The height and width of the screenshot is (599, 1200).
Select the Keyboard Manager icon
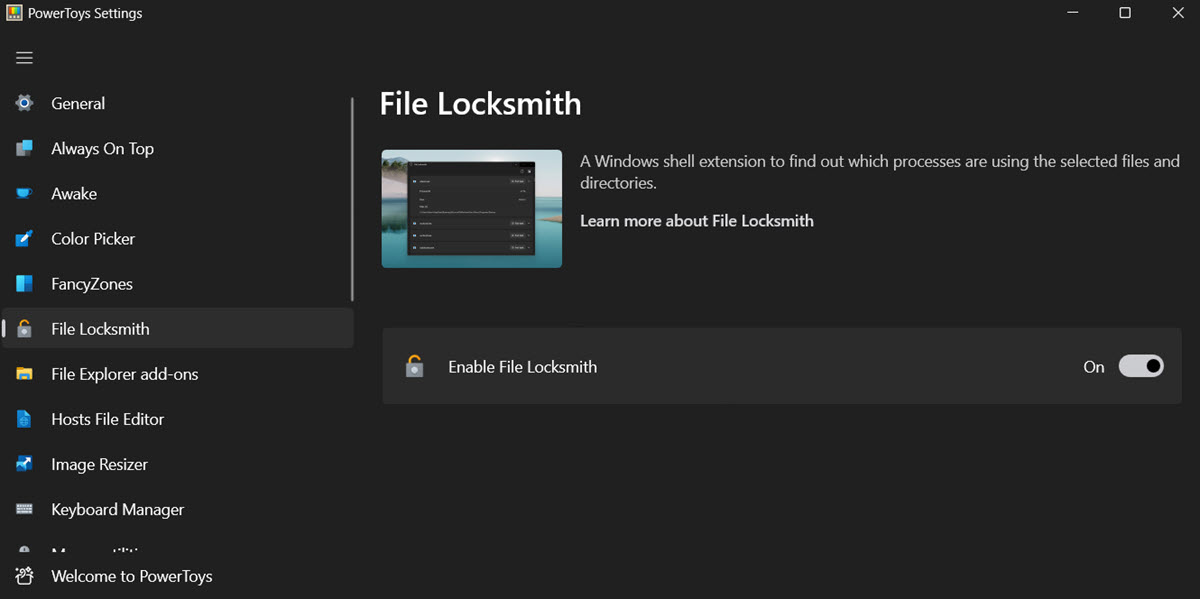(24, 509)
